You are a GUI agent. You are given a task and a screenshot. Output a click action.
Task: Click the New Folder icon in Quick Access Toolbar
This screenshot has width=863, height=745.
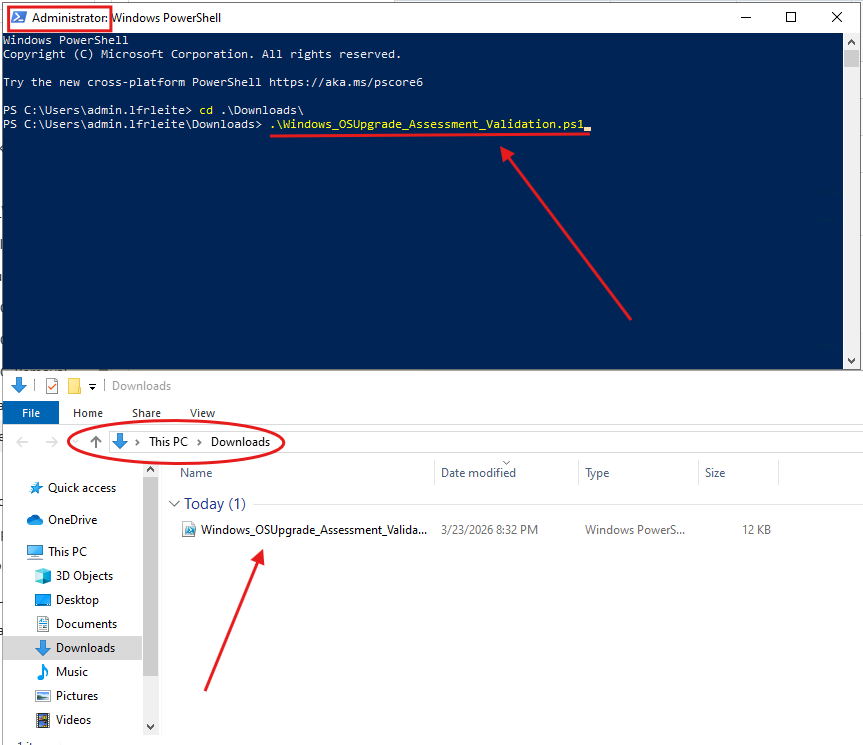(74, 386)
